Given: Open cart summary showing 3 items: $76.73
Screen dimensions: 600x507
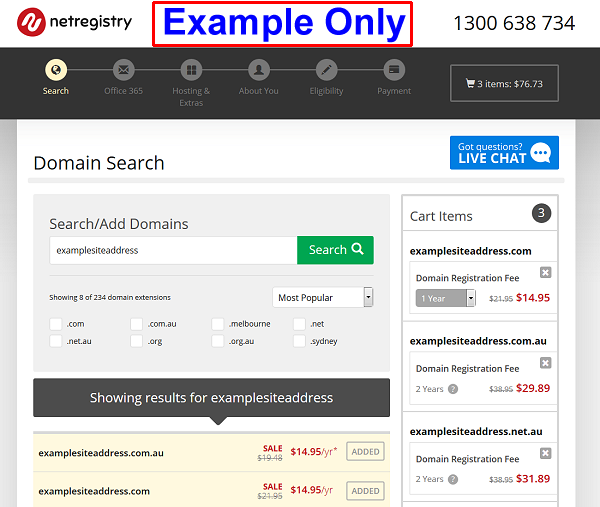Looking at the screenshot, I should (504, 84).
